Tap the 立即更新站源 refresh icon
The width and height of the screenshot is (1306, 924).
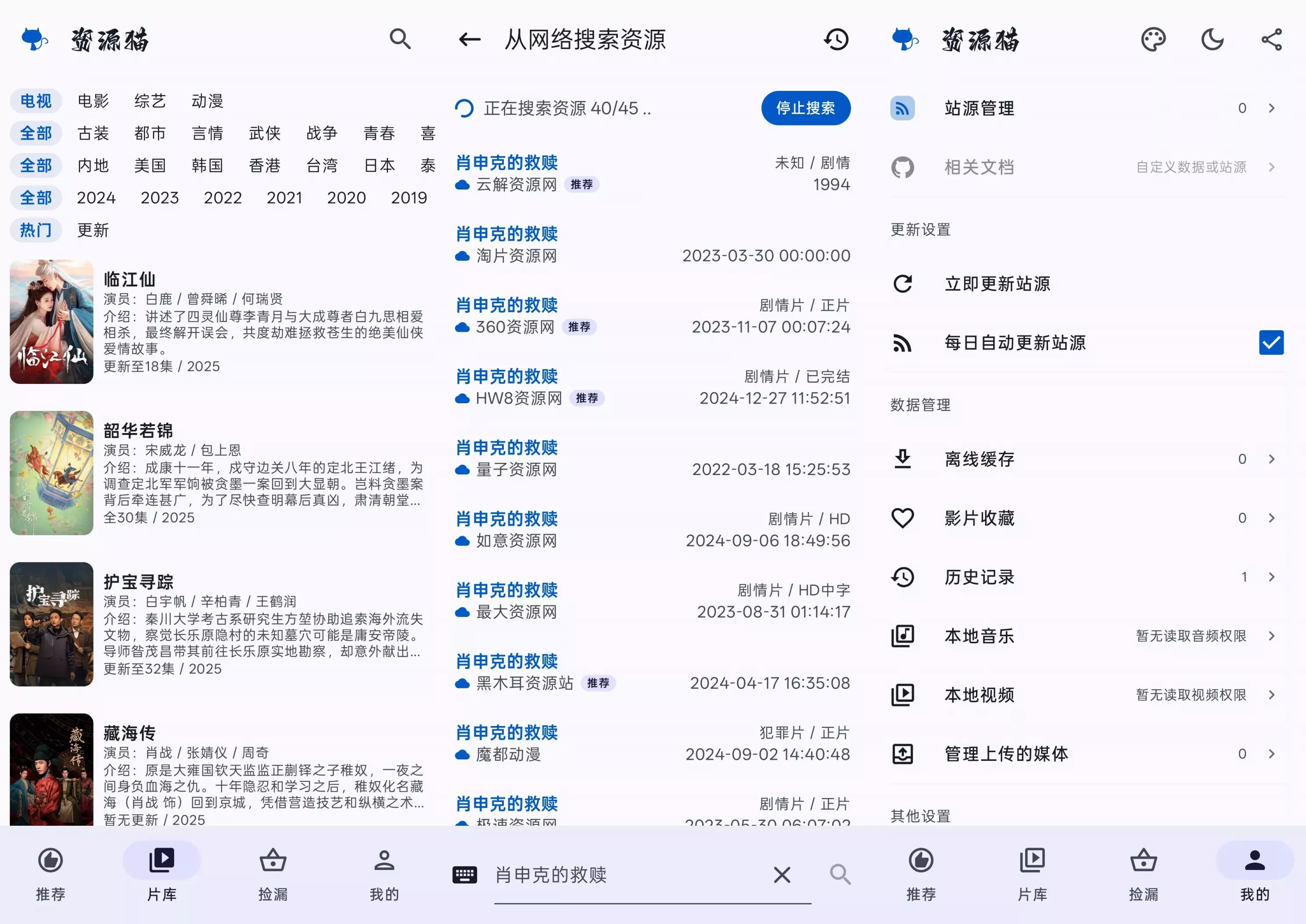pyautogui.click(x=903, y=283)
